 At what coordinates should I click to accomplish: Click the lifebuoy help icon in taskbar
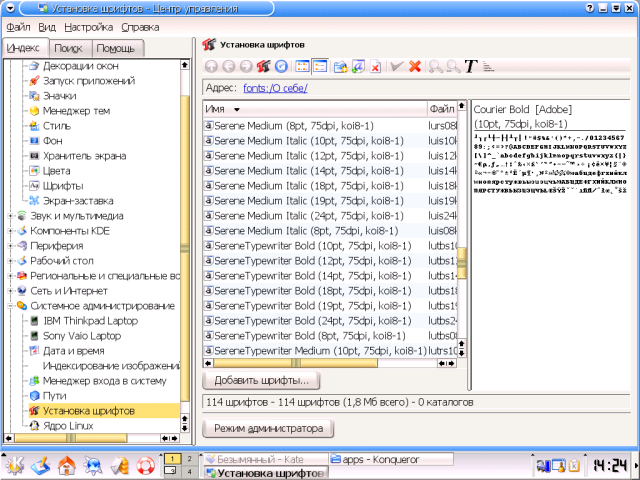click(x=145, y=465)
